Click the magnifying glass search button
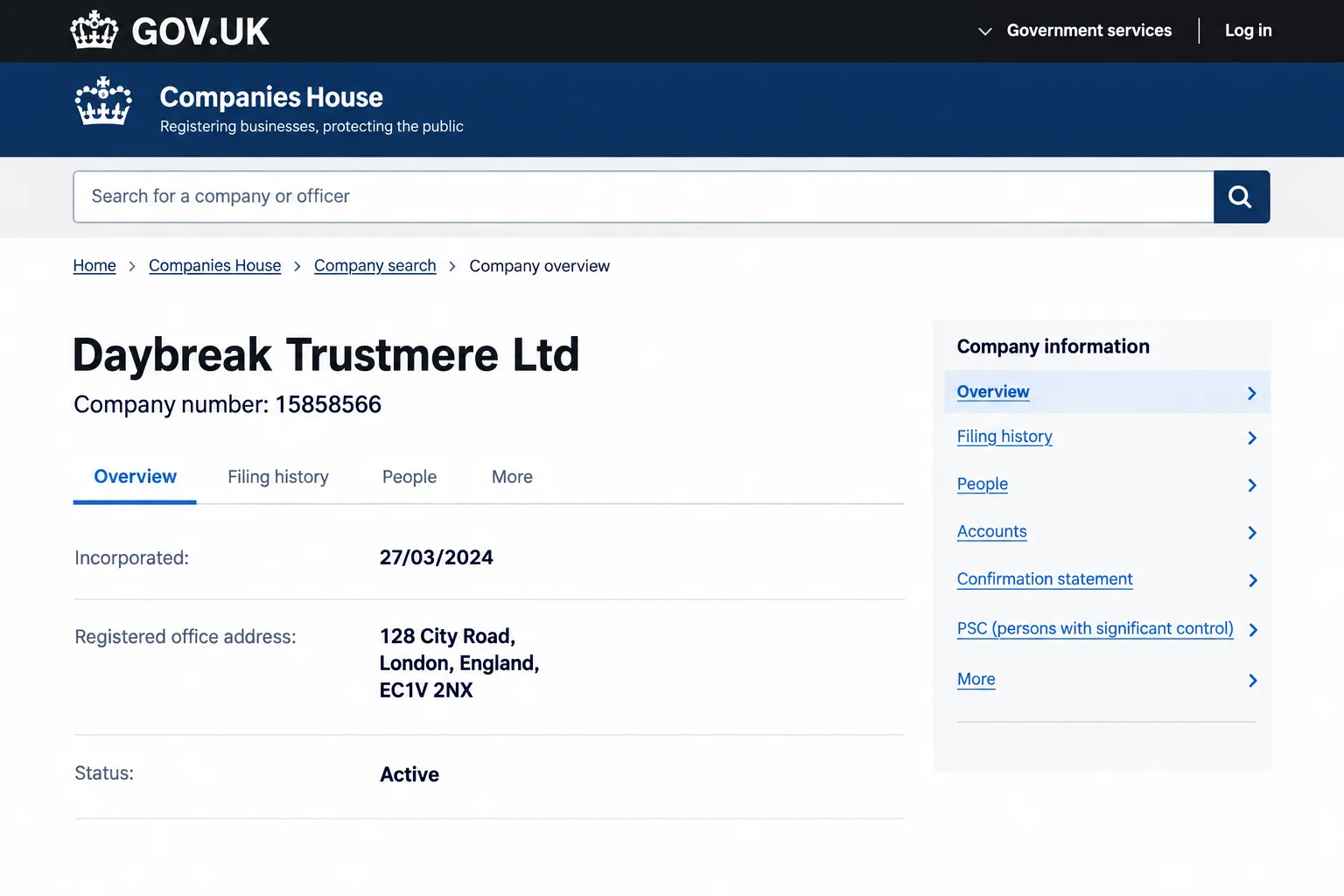 point(1241,197)
